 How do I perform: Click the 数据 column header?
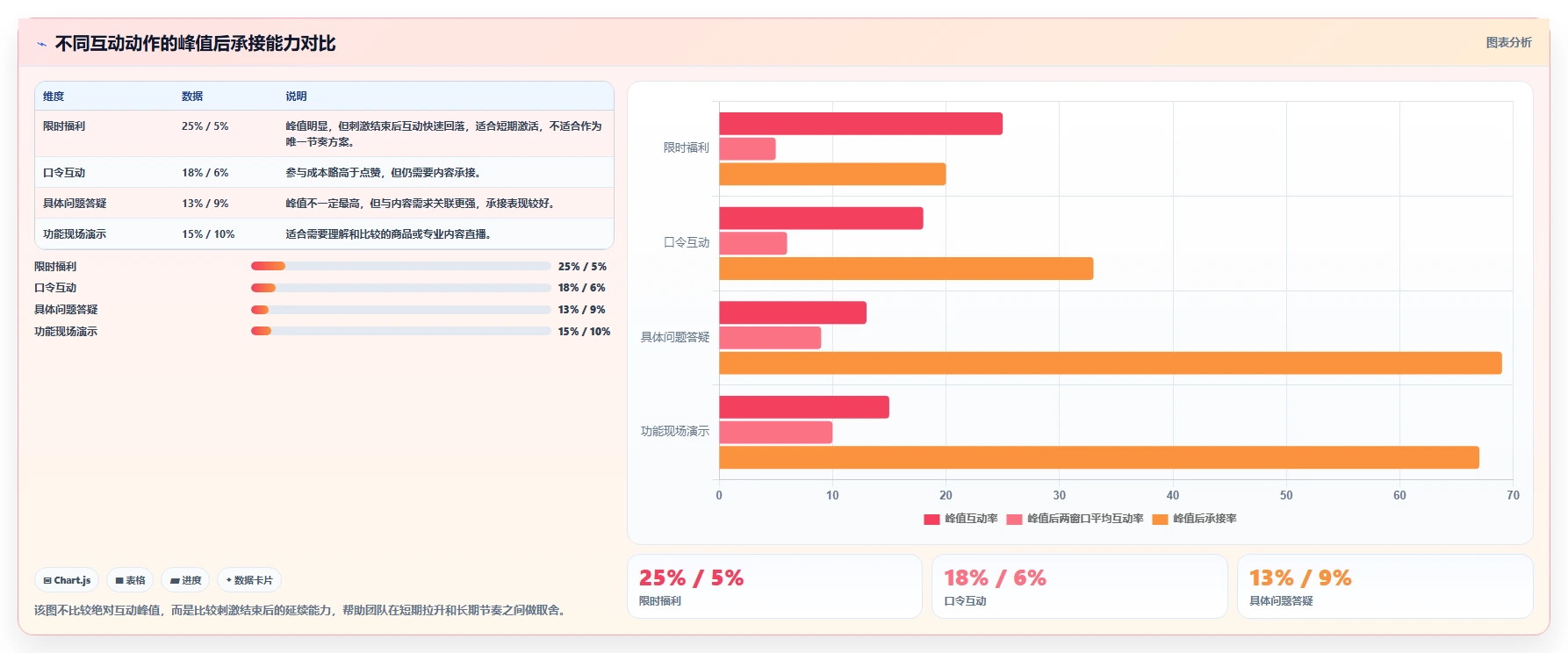click(x=192, y=97)
